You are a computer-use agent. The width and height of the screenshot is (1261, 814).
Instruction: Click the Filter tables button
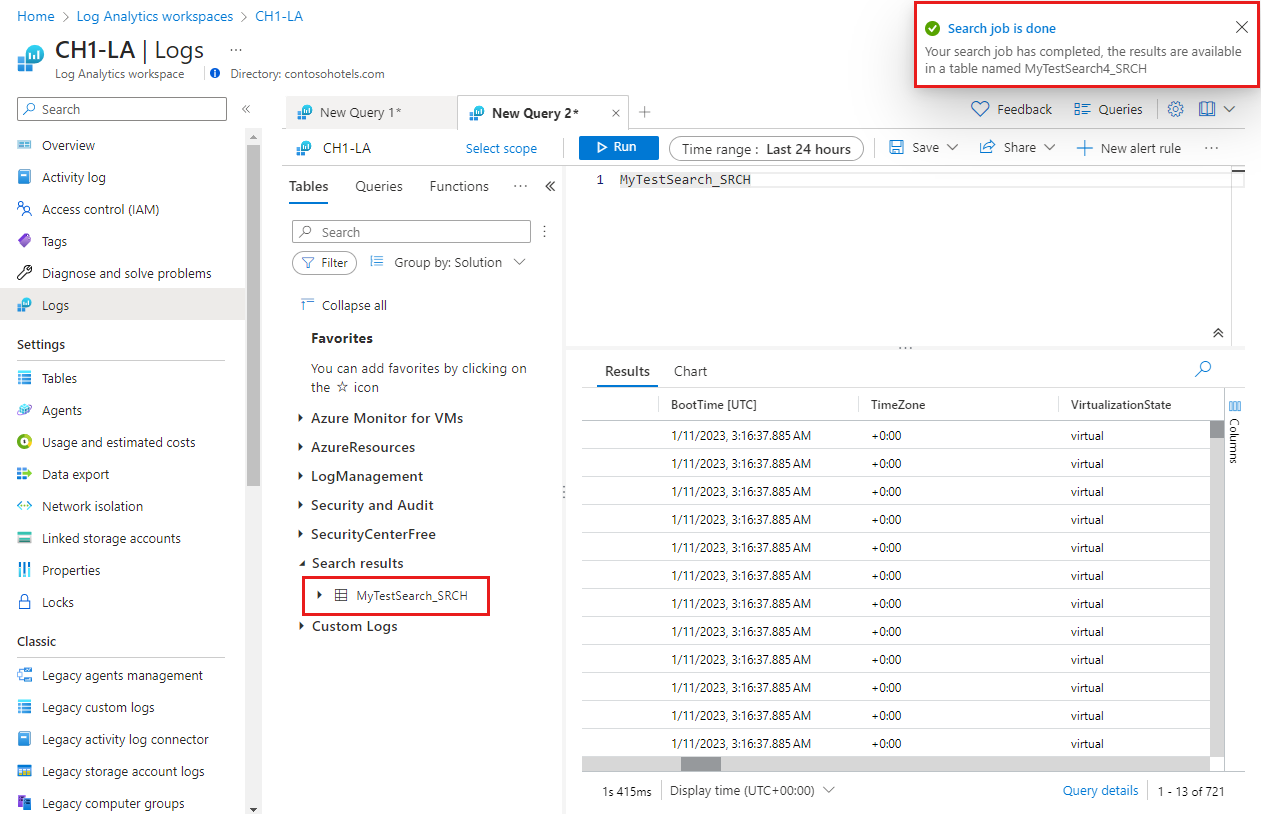click(324, 263)
